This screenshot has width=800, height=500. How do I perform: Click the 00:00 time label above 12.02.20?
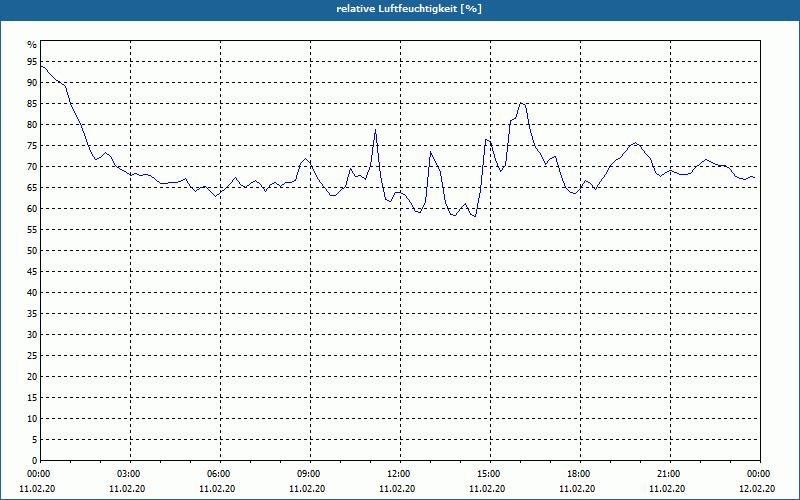click(x=760, y=474)
